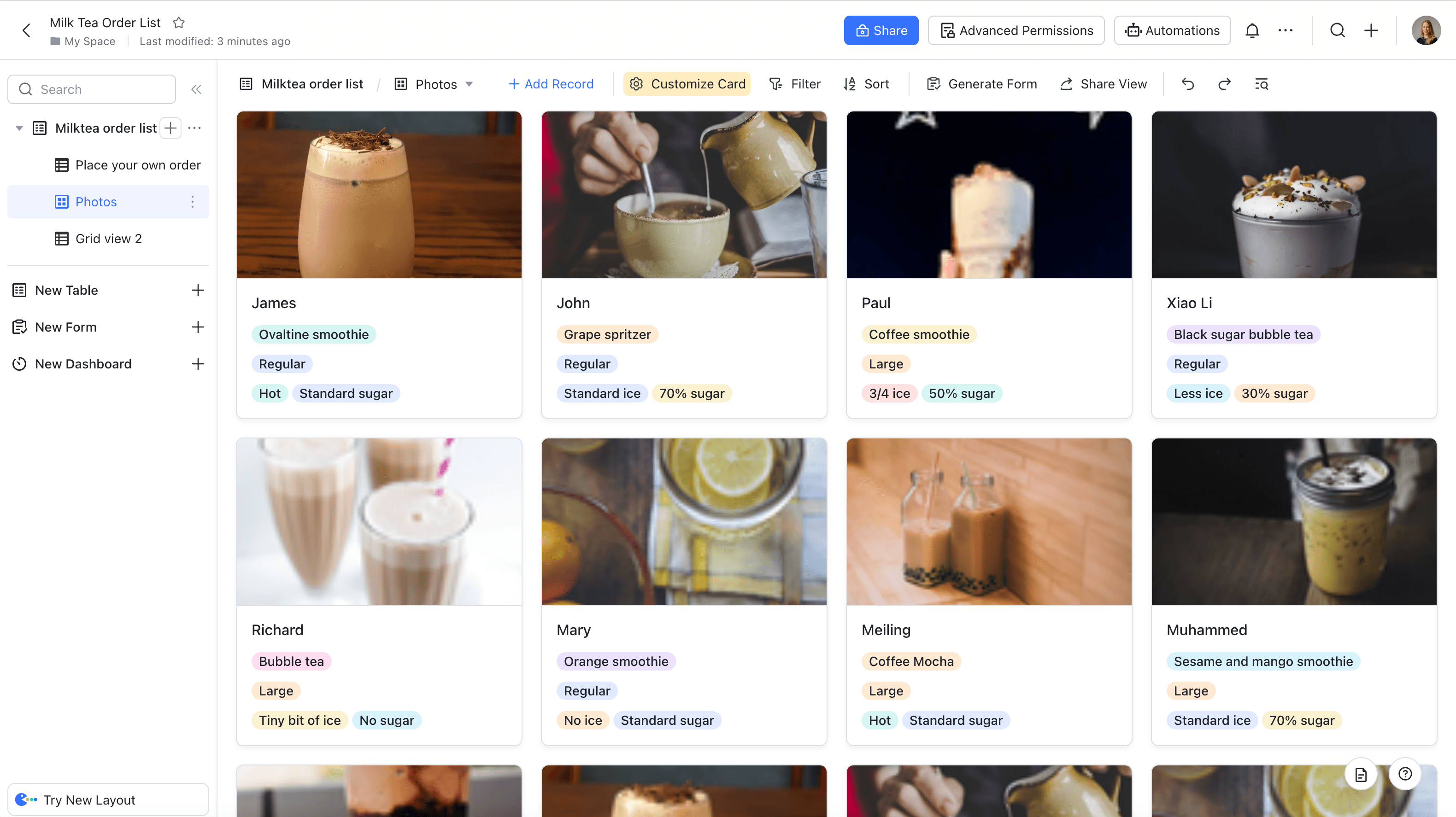
Task: Click Automations menu item
Action: point(1172,30)
